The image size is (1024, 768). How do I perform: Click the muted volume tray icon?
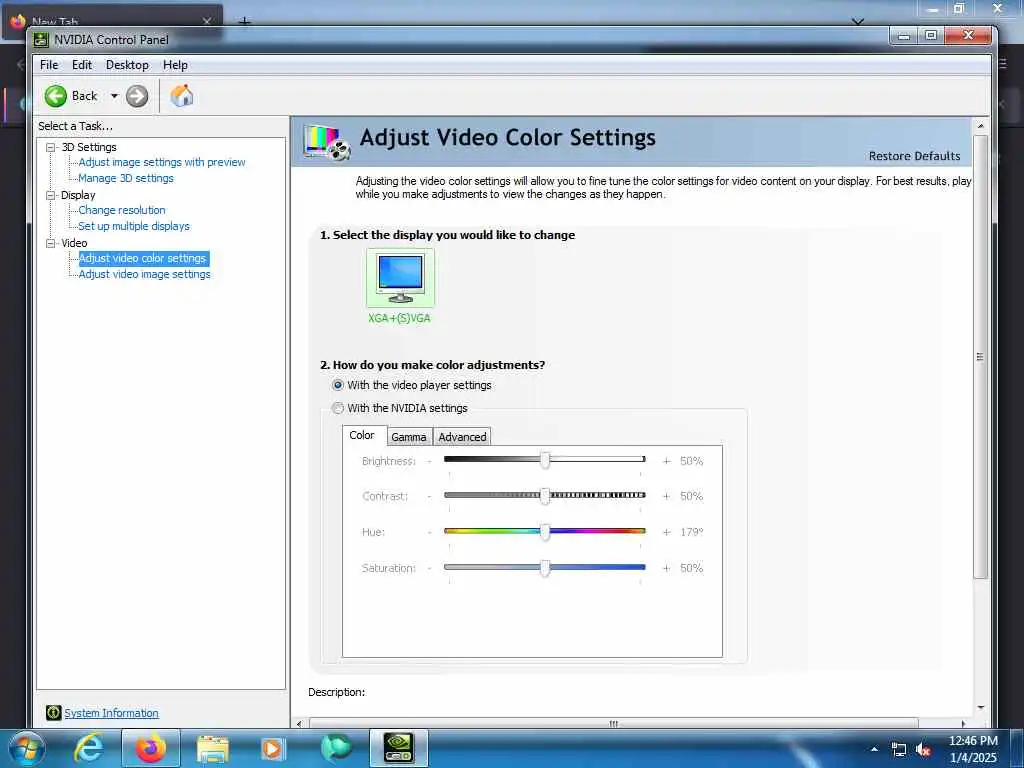923,750
